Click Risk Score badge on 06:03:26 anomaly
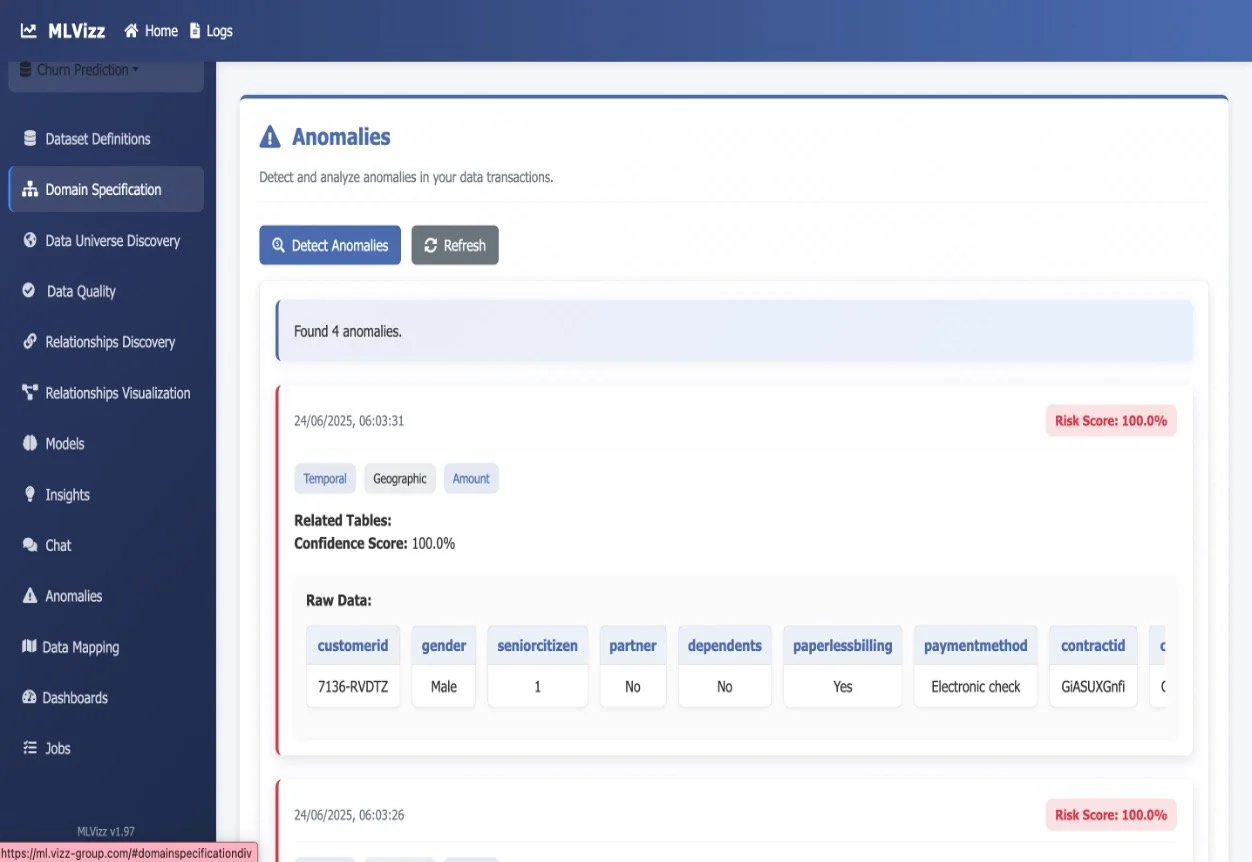This screenshot has width=1252, height=862. coord(1111,815)
